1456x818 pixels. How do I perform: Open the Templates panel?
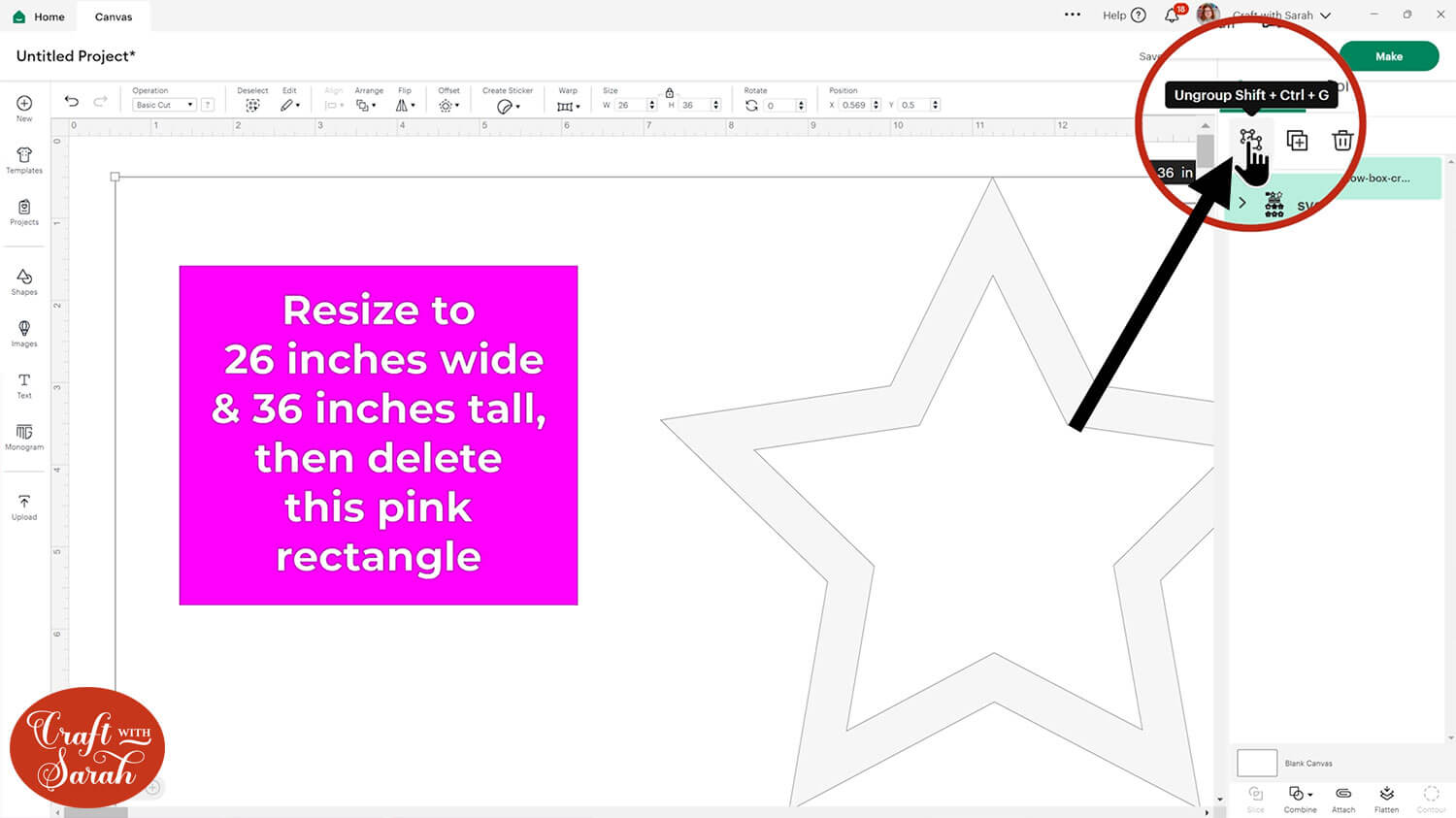click(x=24, y=160)
